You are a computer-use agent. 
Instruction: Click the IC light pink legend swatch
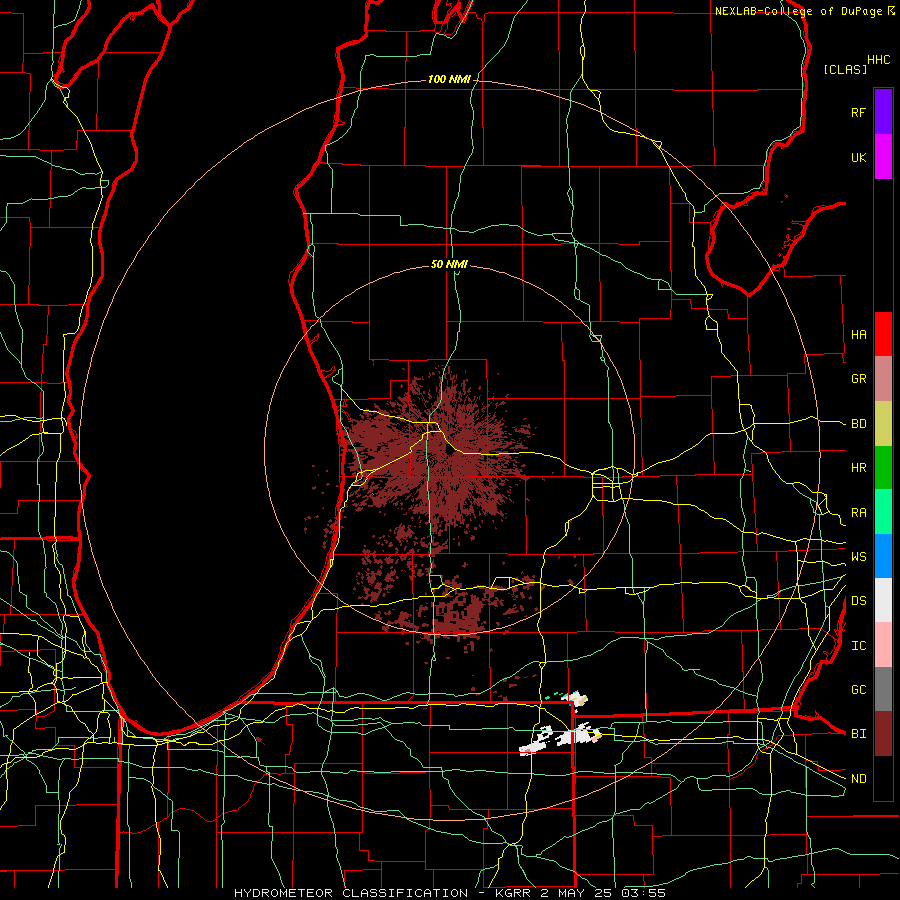pos(883,645)
